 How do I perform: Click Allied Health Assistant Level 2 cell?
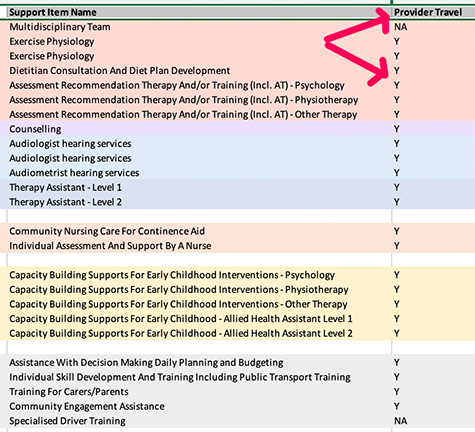coord(199,333)
